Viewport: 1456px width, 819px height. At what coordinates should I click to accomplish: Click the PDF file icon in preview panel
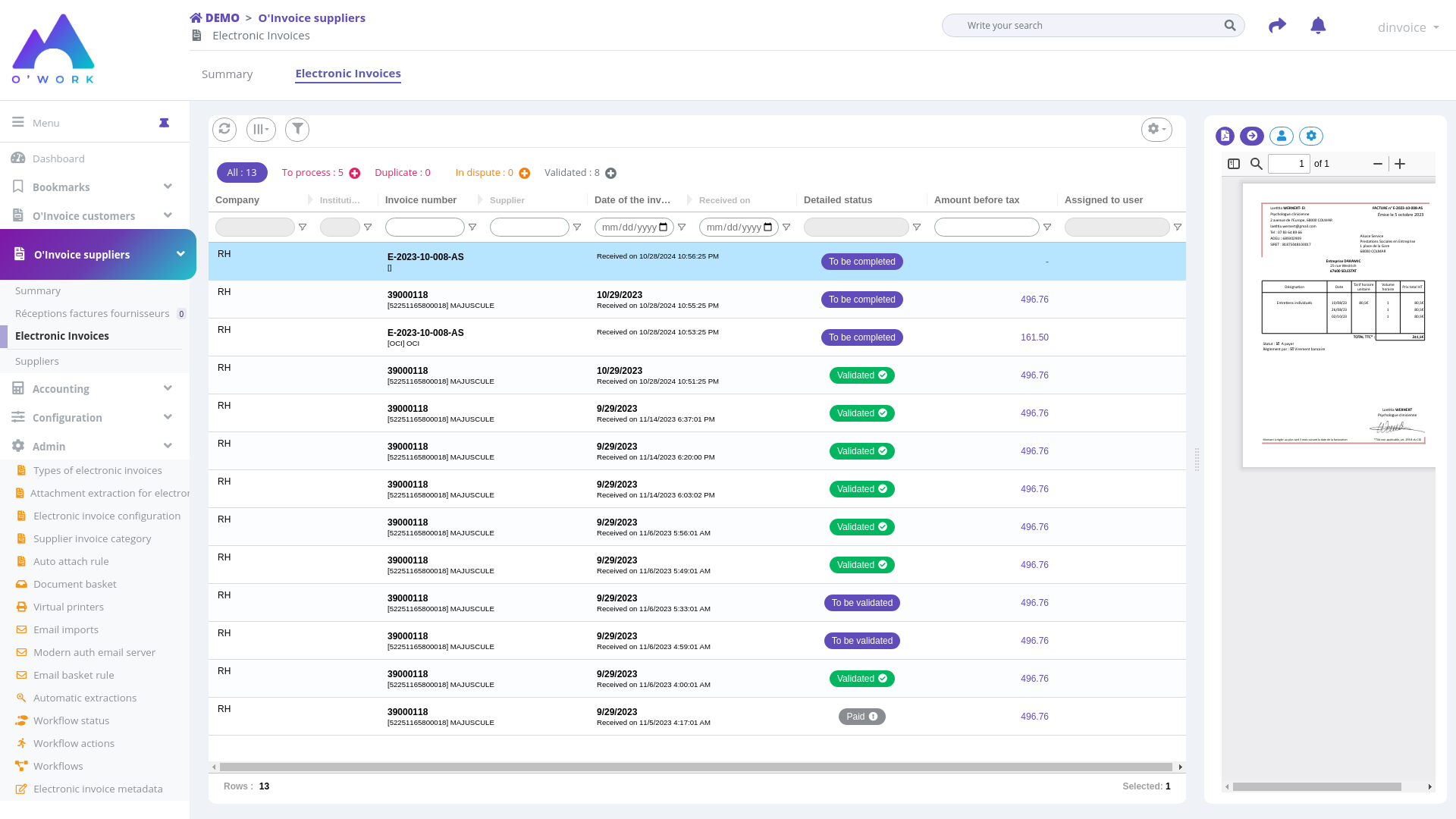(1225, 136)
